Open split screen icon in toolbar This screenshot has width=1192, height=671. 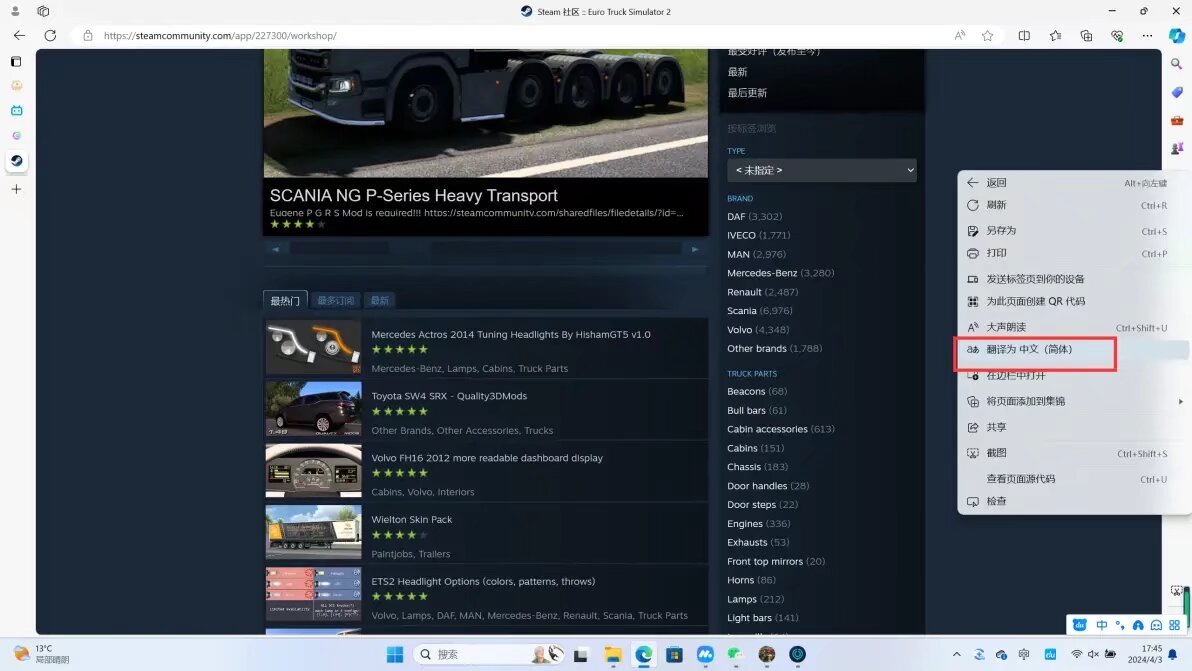coord(1025,35)
